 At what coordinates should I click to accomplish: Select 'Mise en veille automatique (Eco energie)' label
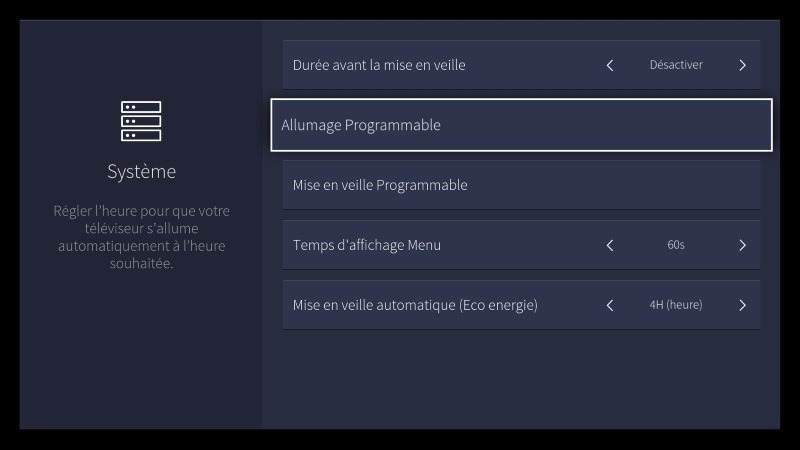[415, 305]
